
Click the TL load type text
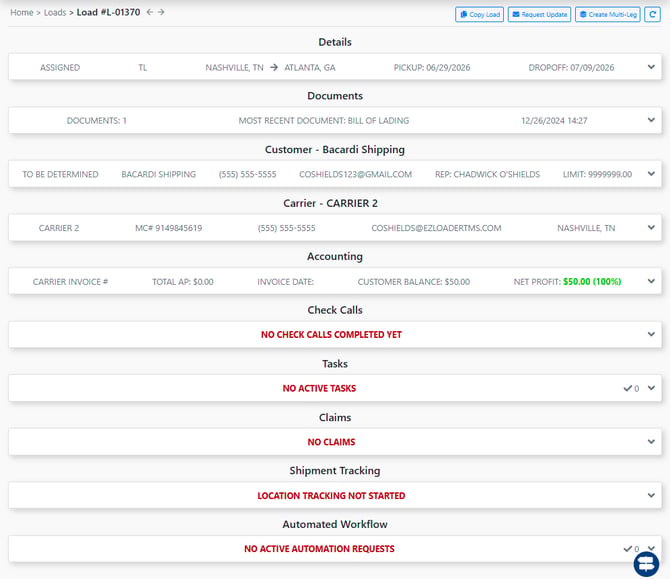tap(142, 68)
